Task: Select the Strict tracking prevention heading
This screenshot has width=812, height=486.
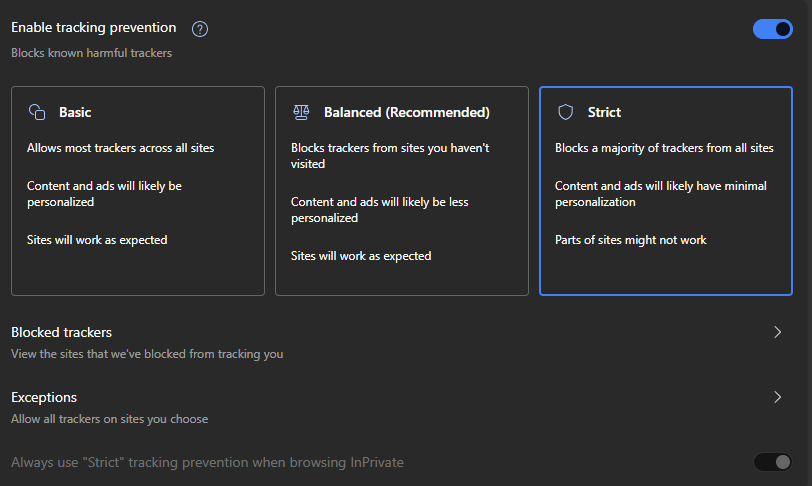Action: [x=604, y=112]
